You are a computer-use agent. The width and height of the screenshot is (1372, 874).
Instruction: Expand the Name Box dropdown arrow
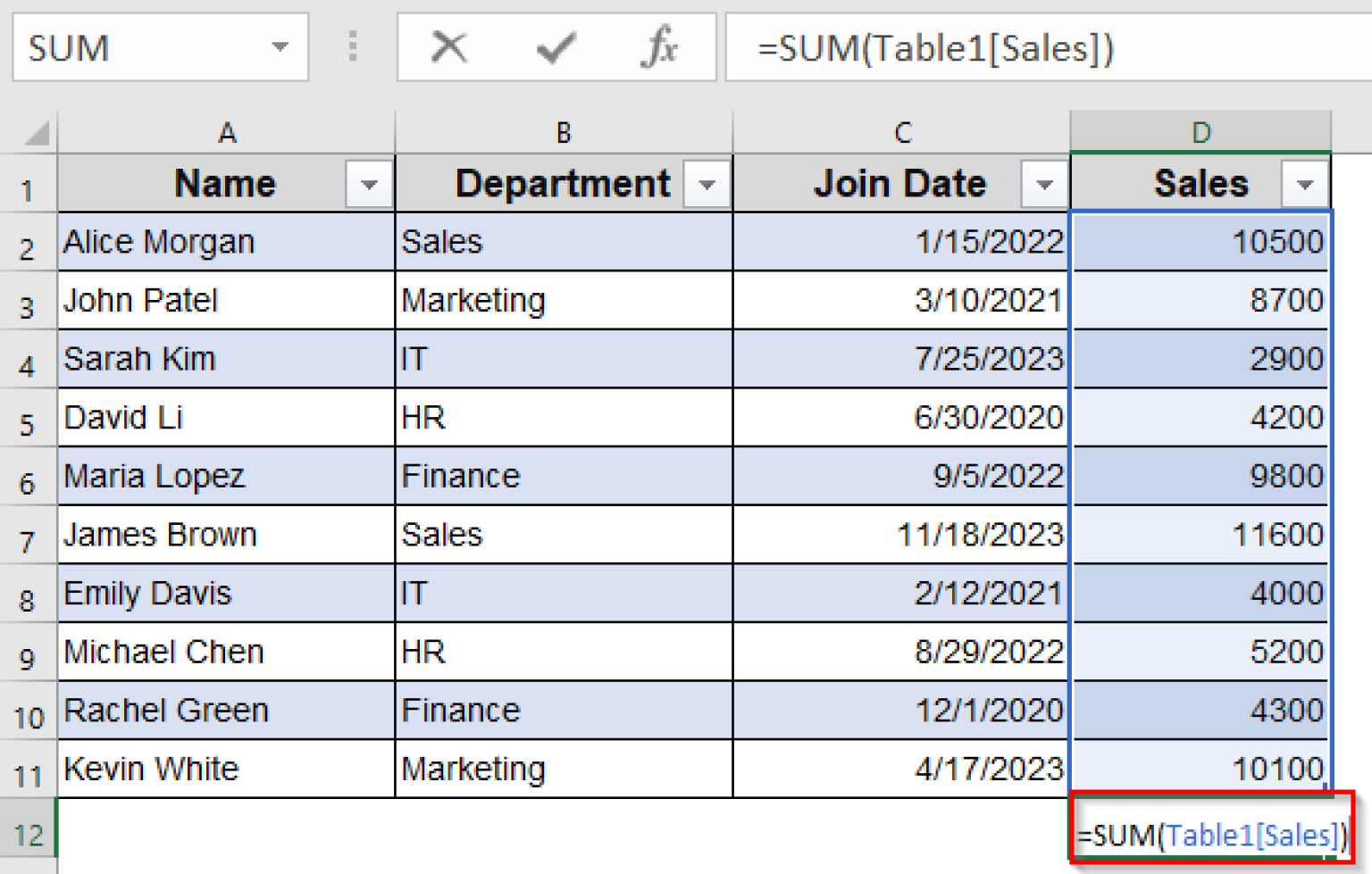(280, 48)
